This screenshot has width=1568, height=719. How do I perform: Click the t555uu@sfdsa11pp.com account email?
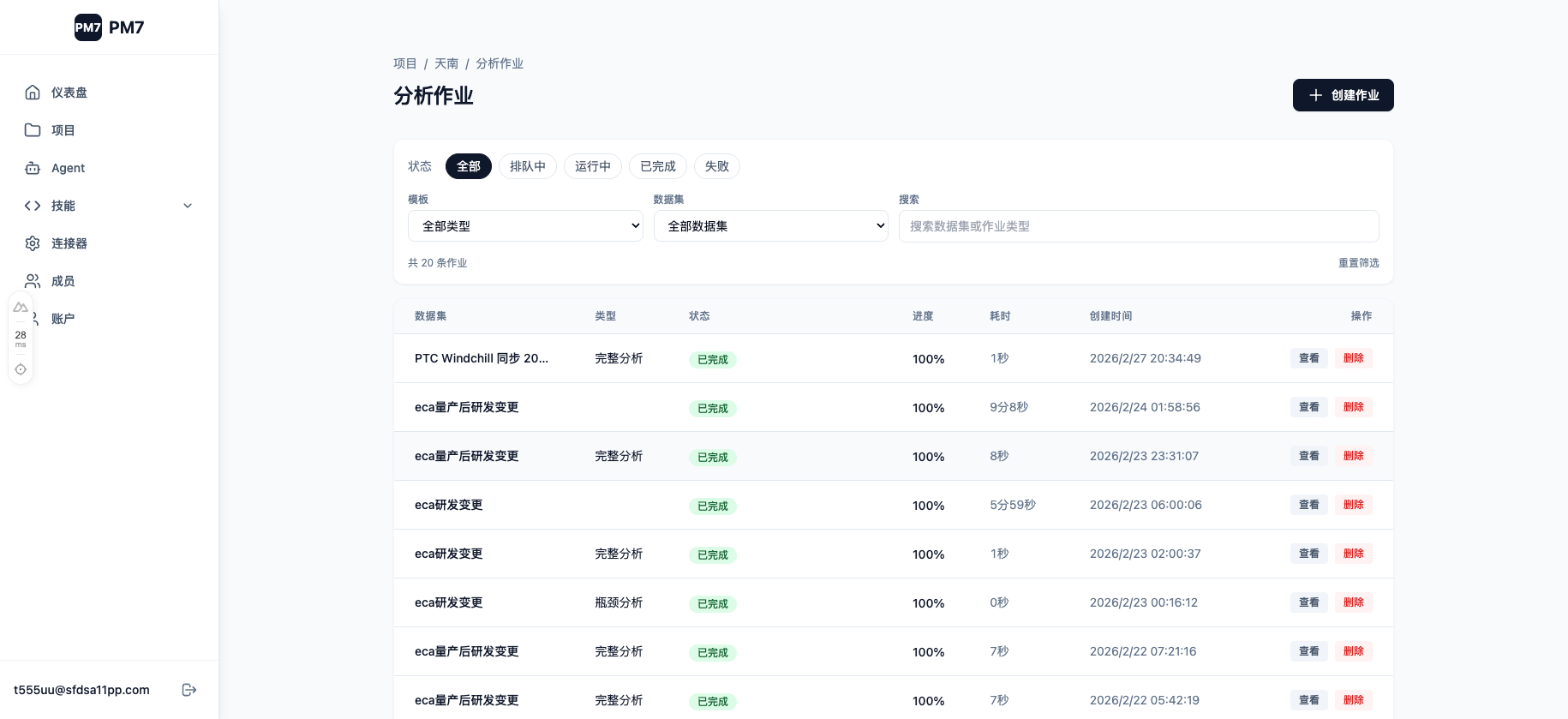pyautogui.click(x=81, y=690)
